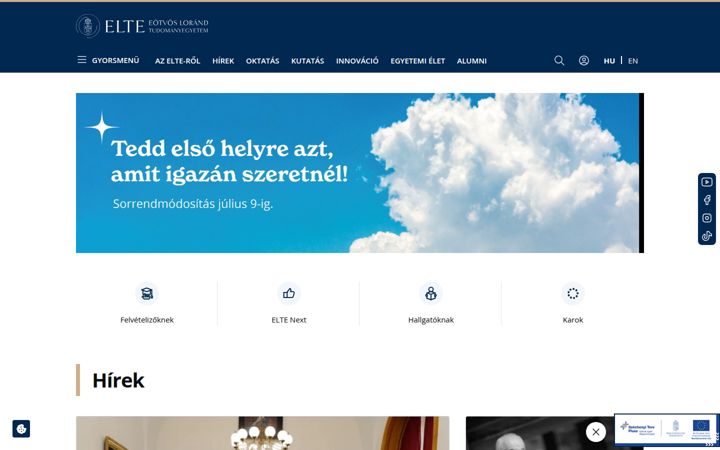Click the ELTE Next thumbs-up icon

tap(289, 293)
